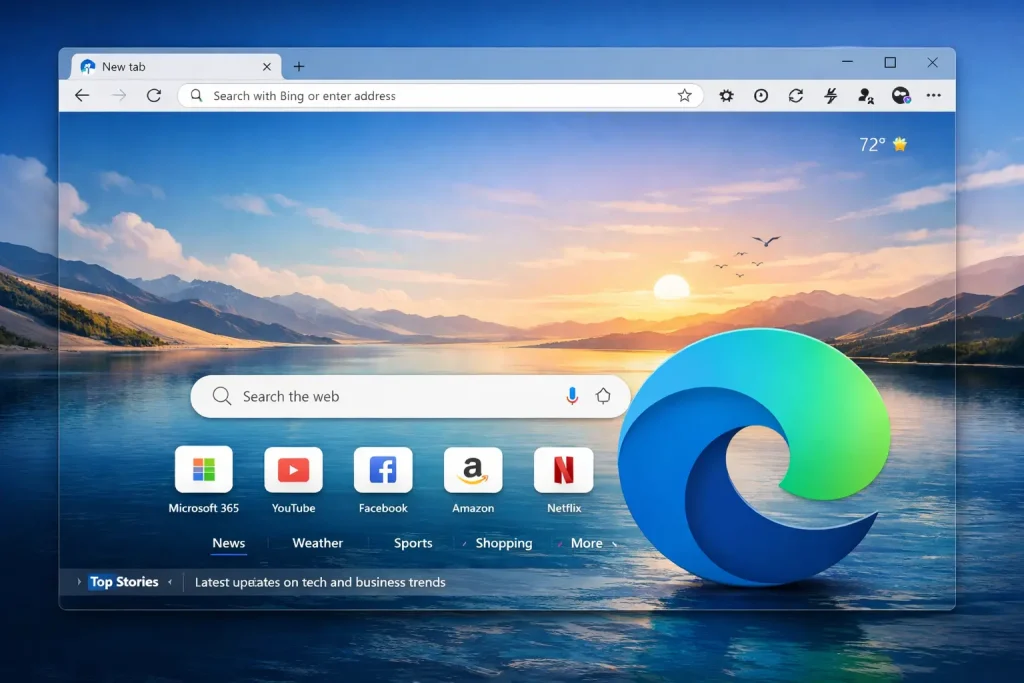
Task: Open the 72° weather widget
Action: pos(883,144)
